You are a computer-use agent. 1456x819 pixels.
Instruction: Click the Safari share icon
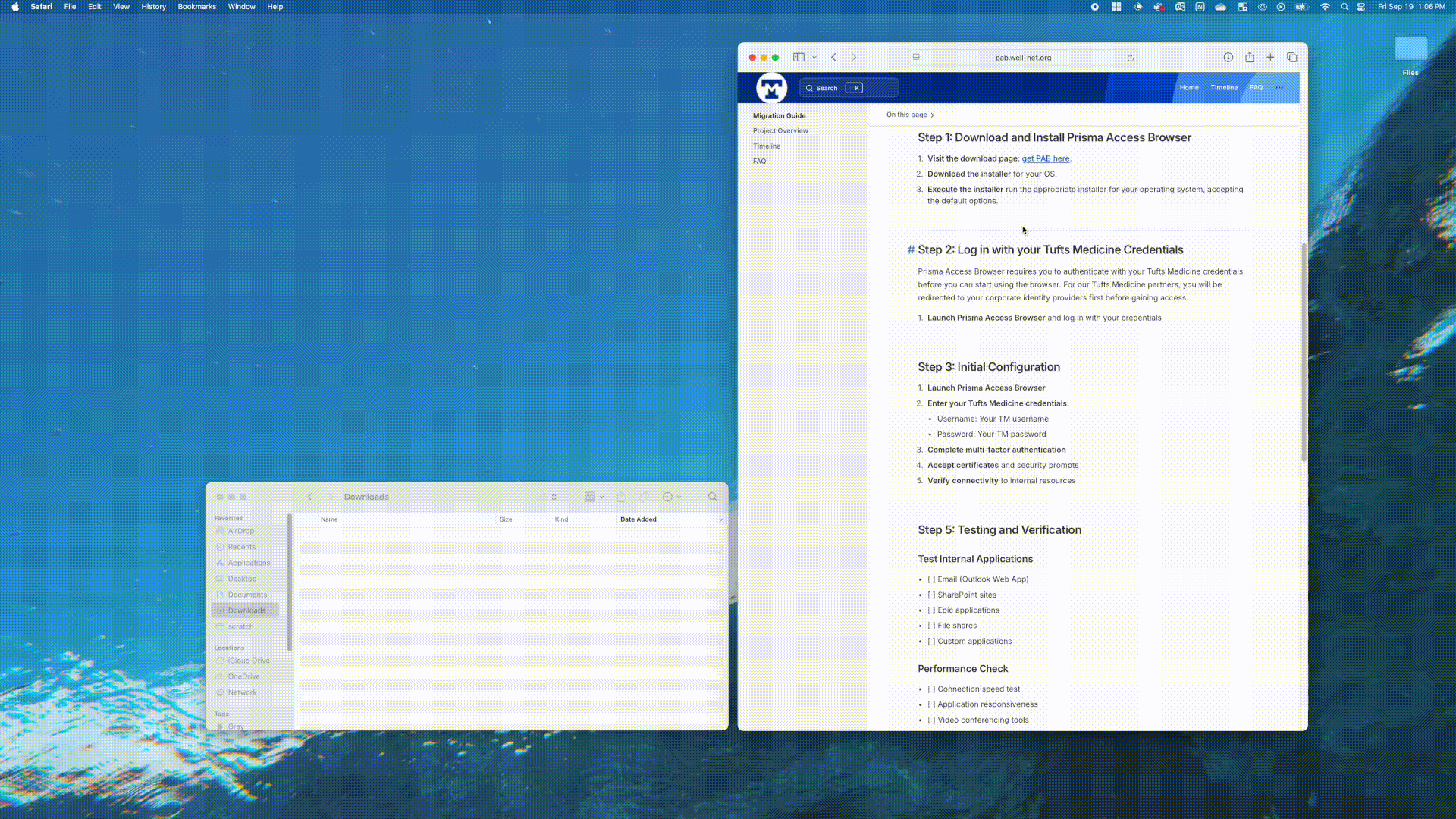tap(1249, 58)
